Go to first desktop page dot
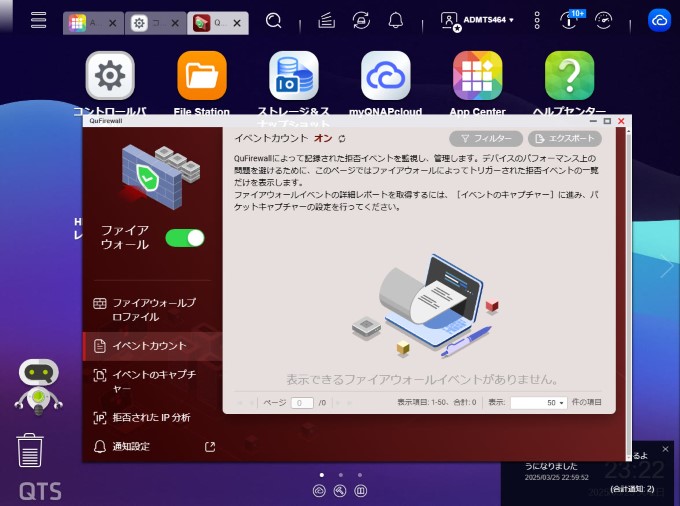The image size is (680, 506). coord(322,475)
